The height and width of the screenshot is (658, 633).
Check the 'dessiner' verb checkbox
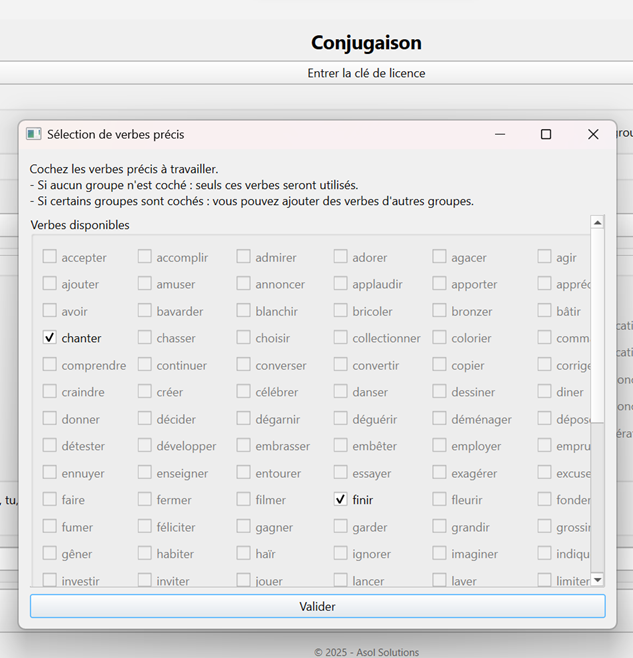(x=439, y=392)
